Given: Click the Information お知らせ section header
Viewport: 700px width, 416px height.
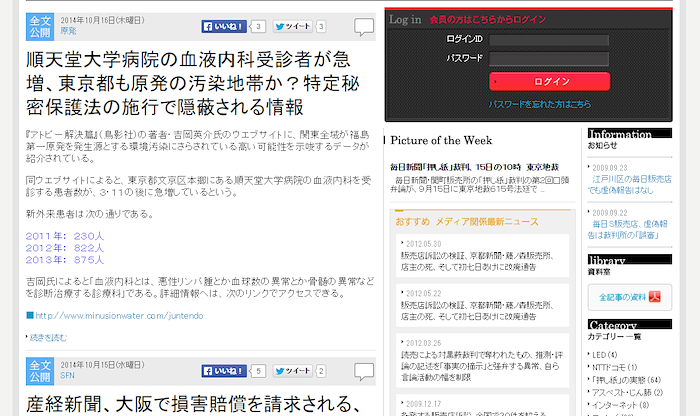Looking at the screenshot, I should [629, 139].
